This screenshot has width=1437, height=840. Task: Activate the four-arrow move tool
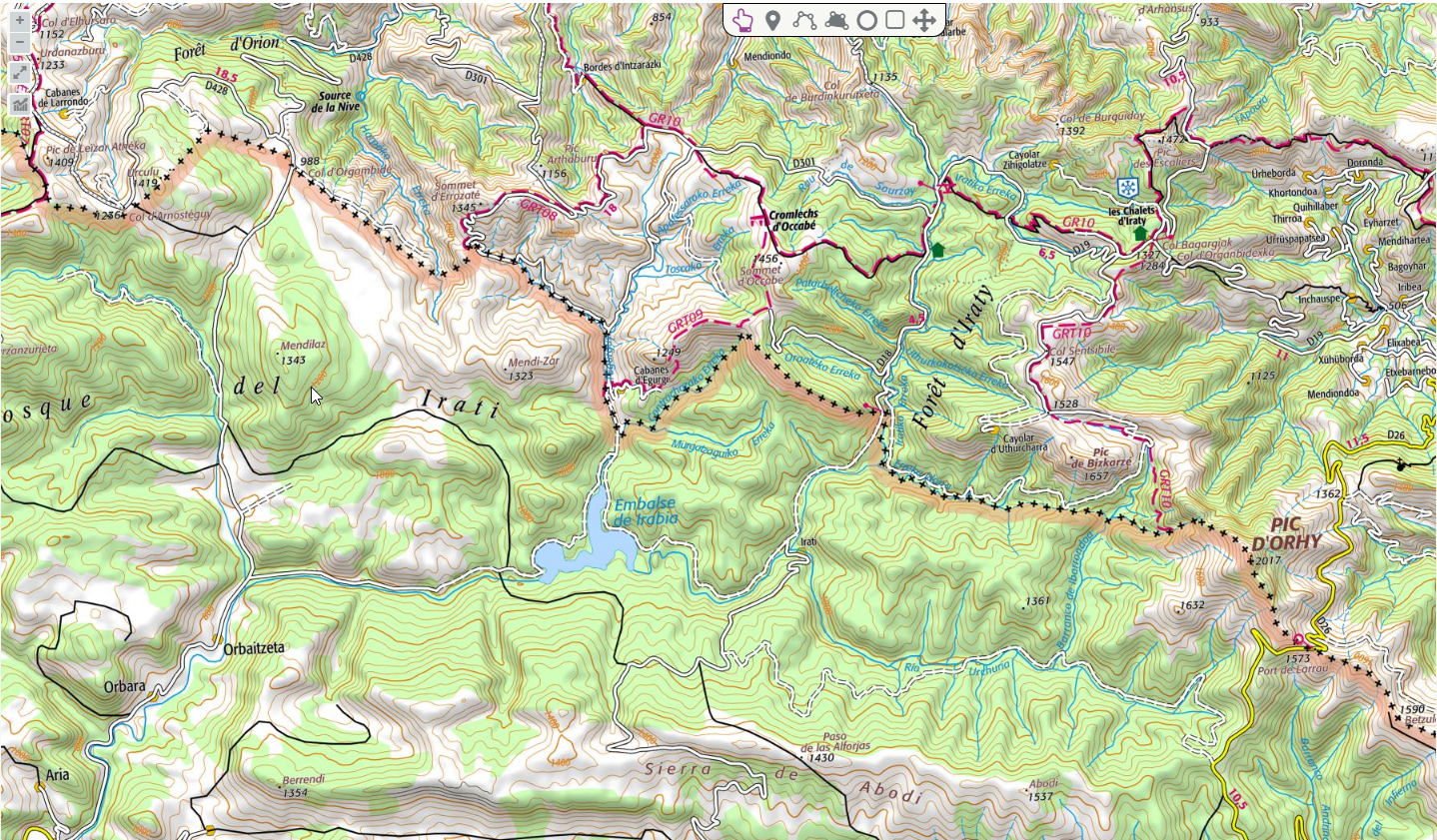(924, 20)
